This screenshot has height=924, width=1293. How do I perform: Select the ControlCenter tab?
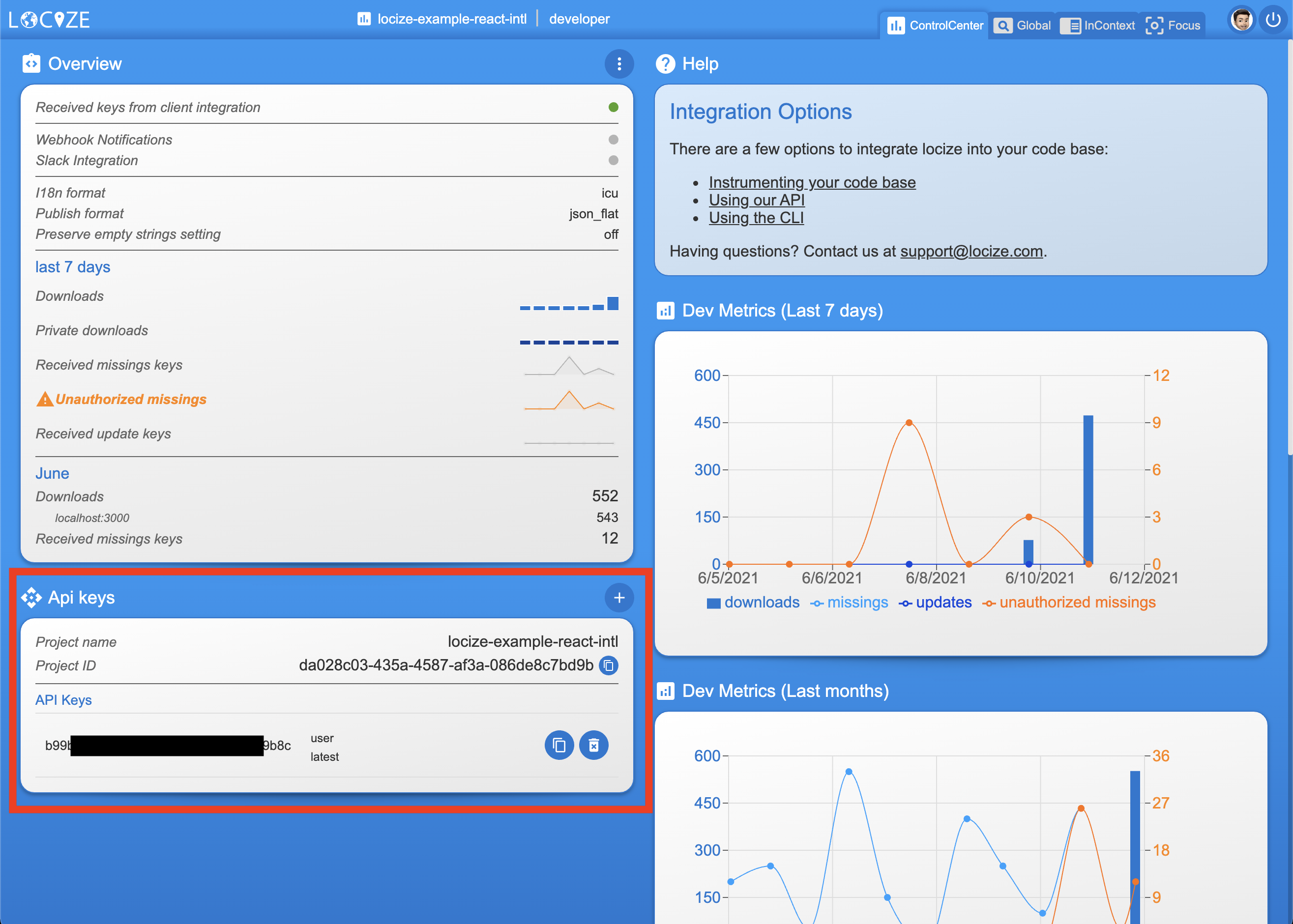pyautogui.click(x=935, y=26)
